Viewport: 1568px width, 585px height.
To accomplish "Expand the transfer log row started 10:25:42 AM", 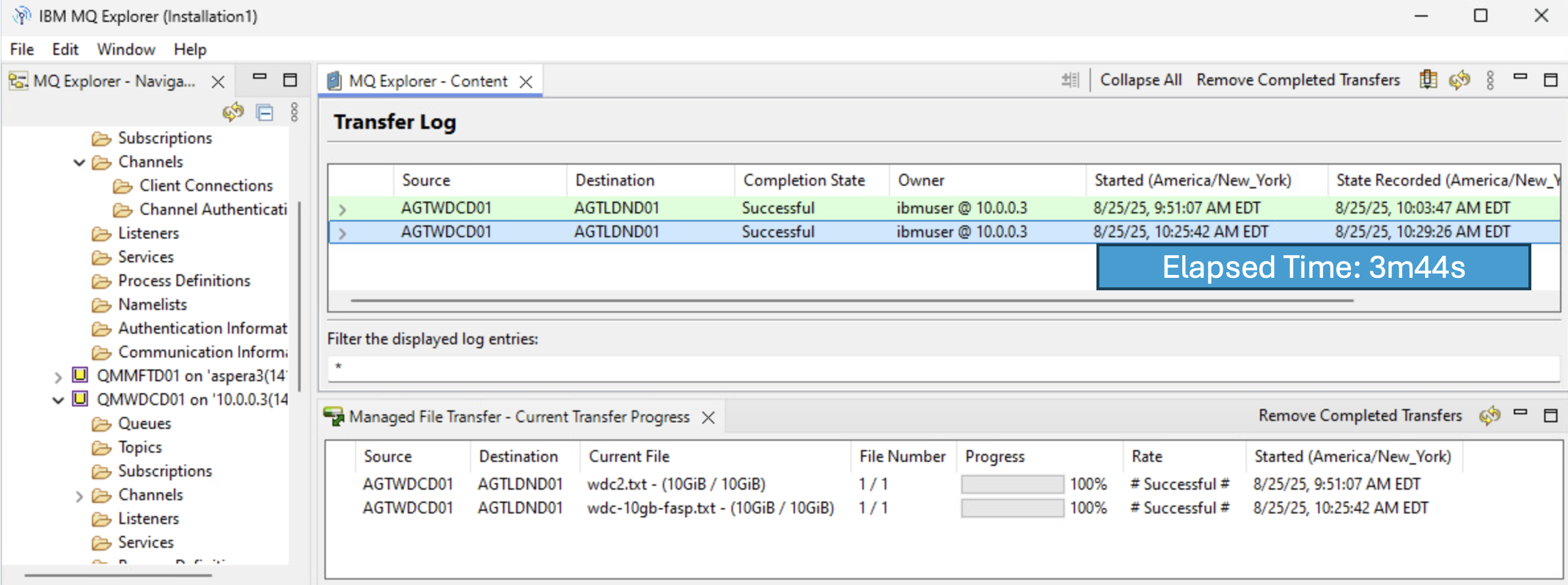I will click(342, 233).
